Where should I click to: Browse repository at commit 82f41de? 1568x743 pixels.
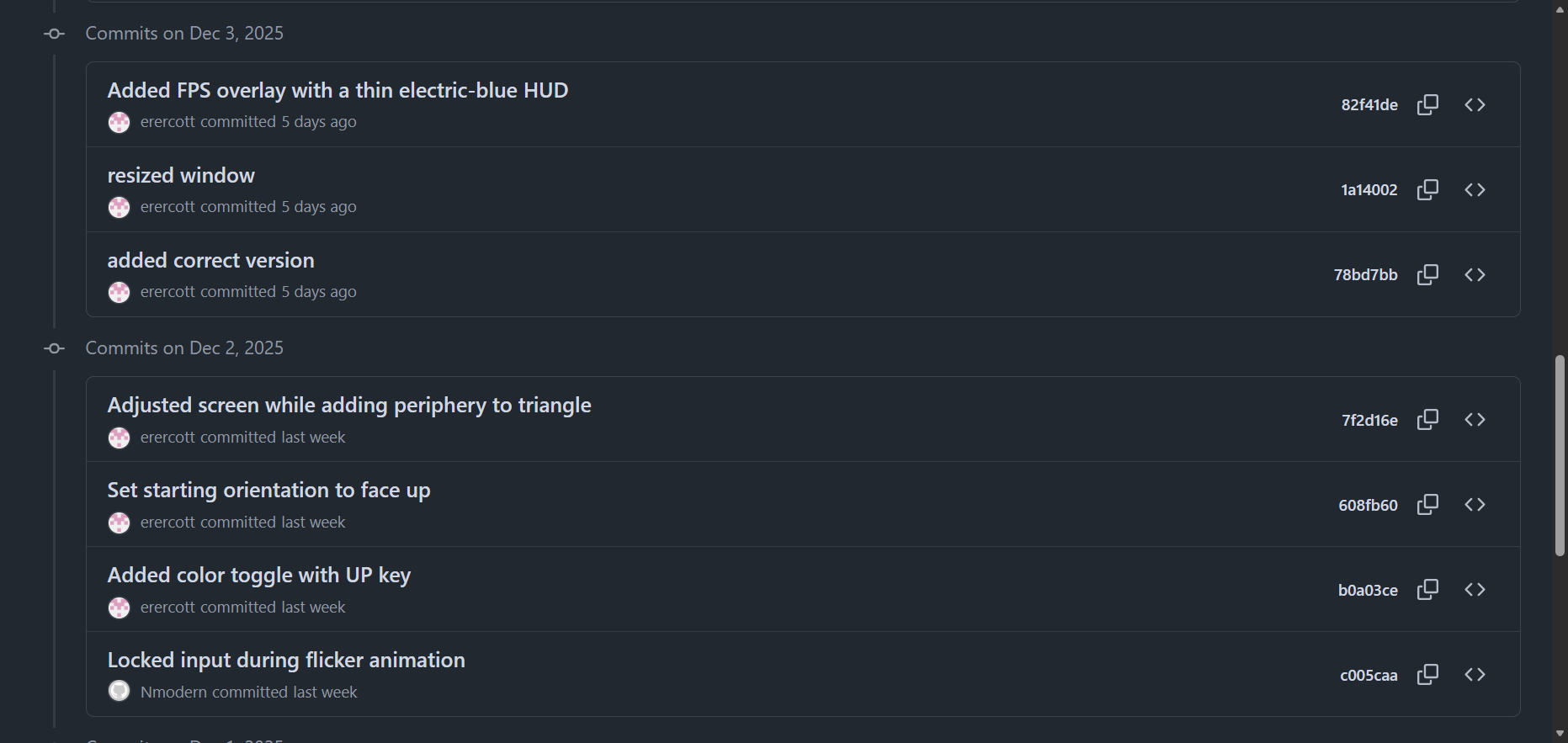pos(1475,104)
